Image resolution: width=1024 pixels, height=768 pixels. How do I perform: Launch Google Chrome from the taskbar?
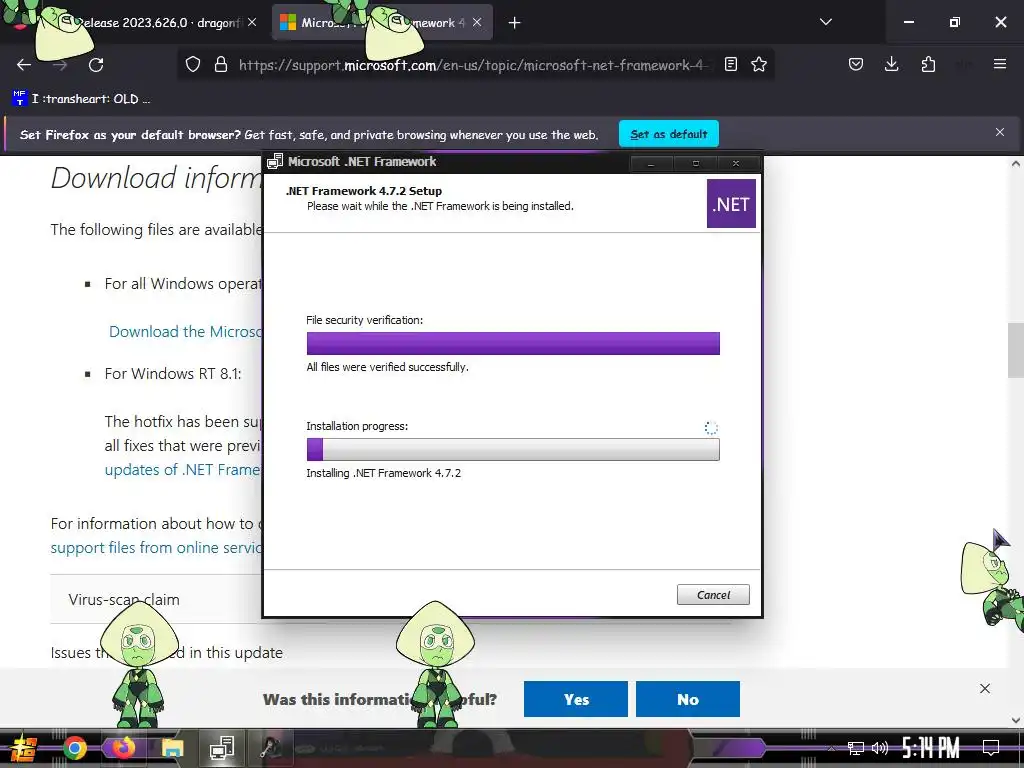[x=74, y=748]
